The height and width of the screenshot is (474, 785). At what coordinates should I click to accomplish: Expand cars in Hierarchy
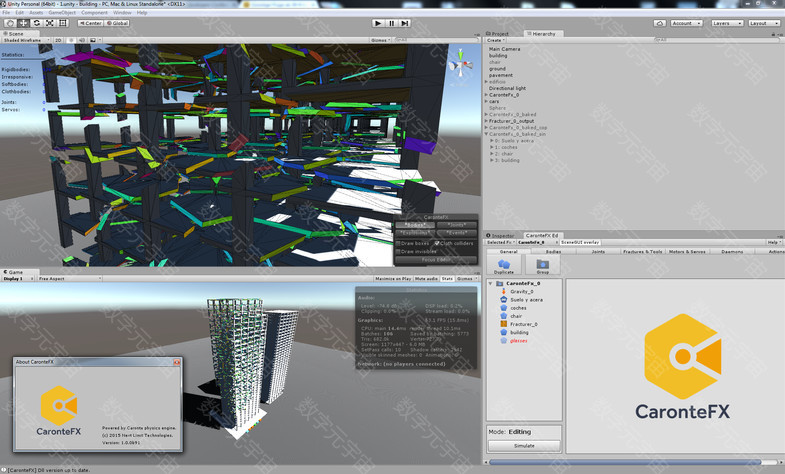click(x=486, y=101)
